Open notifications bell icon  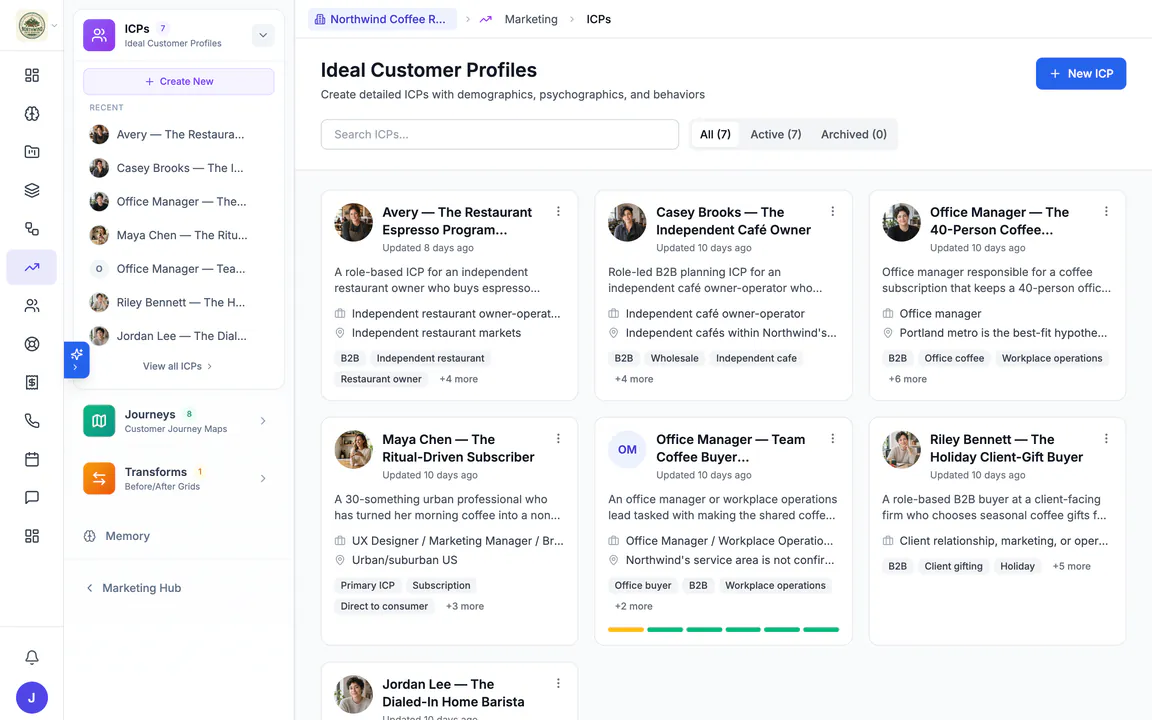pyautogui.click(x=32, y=657)
